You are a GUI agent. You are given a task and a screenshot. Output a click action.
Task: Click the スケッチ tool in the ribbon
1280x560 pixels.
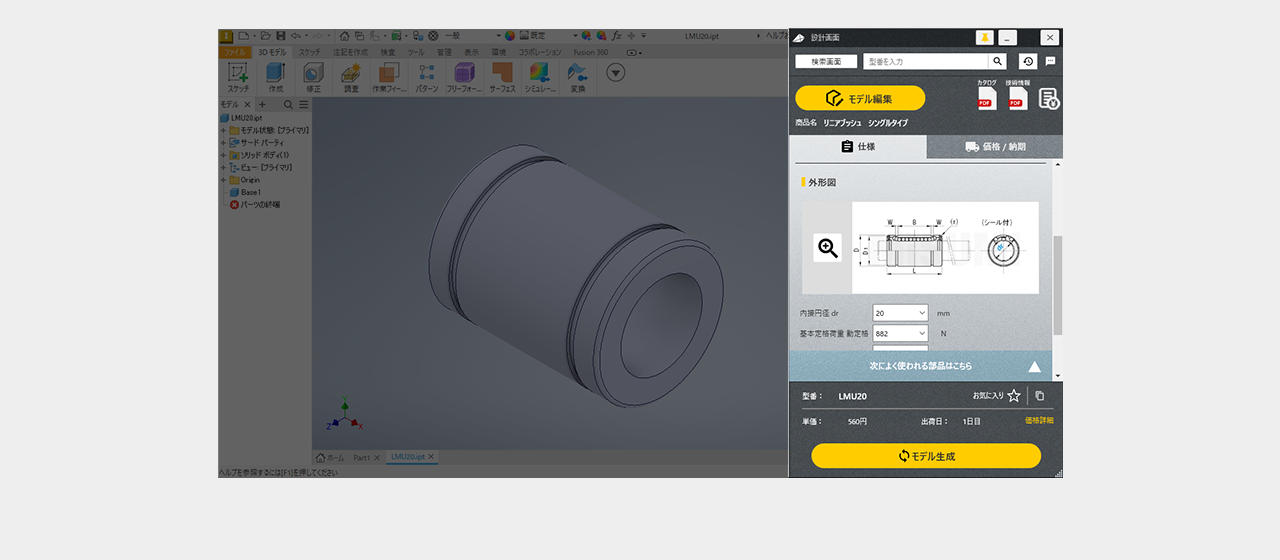[x=238, y=76]
